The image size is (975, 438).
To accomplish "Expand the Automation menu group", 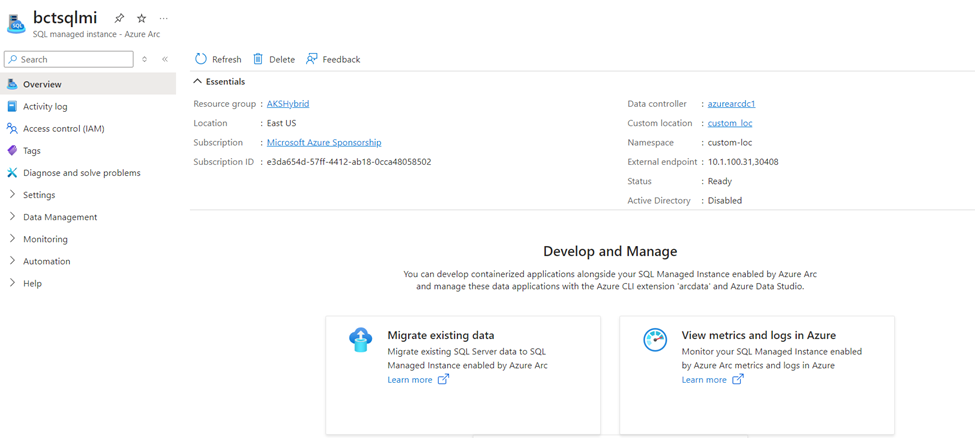I will 12,261.
